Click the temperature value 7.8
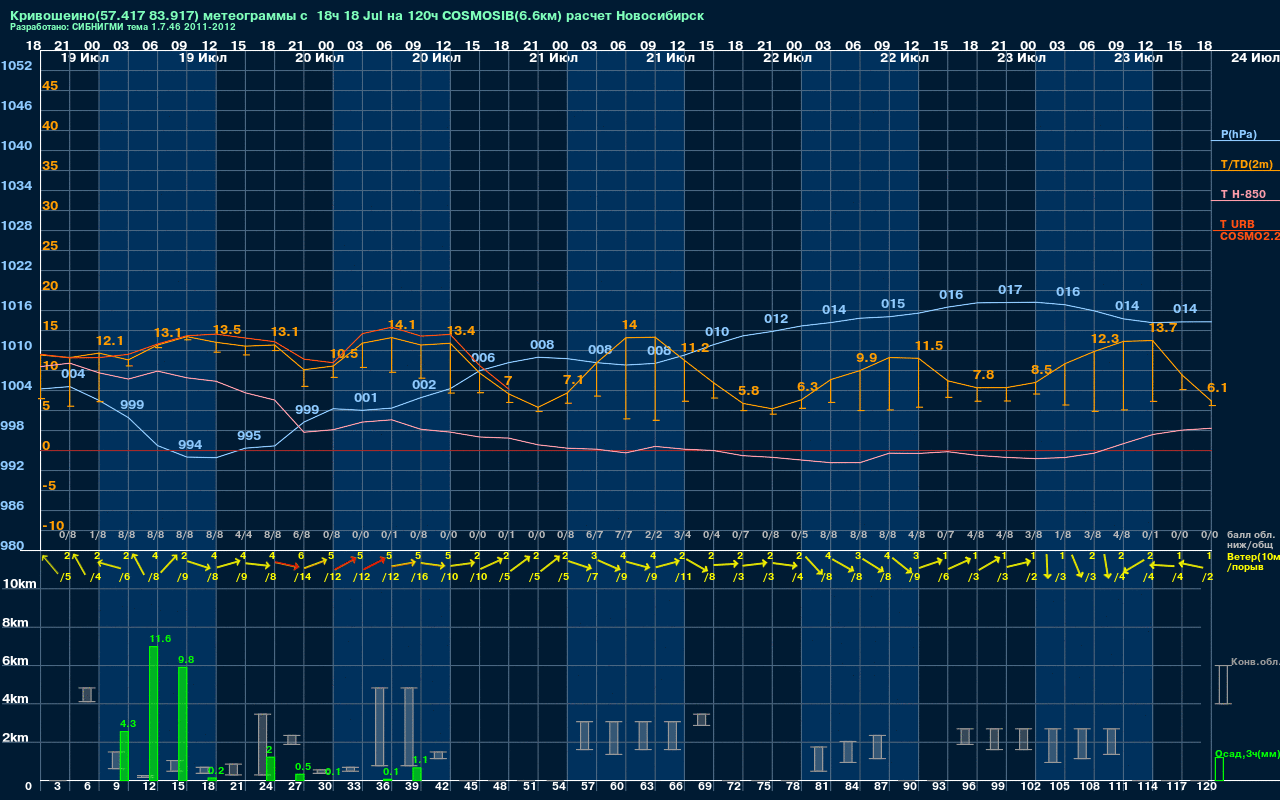 point(984,375)
